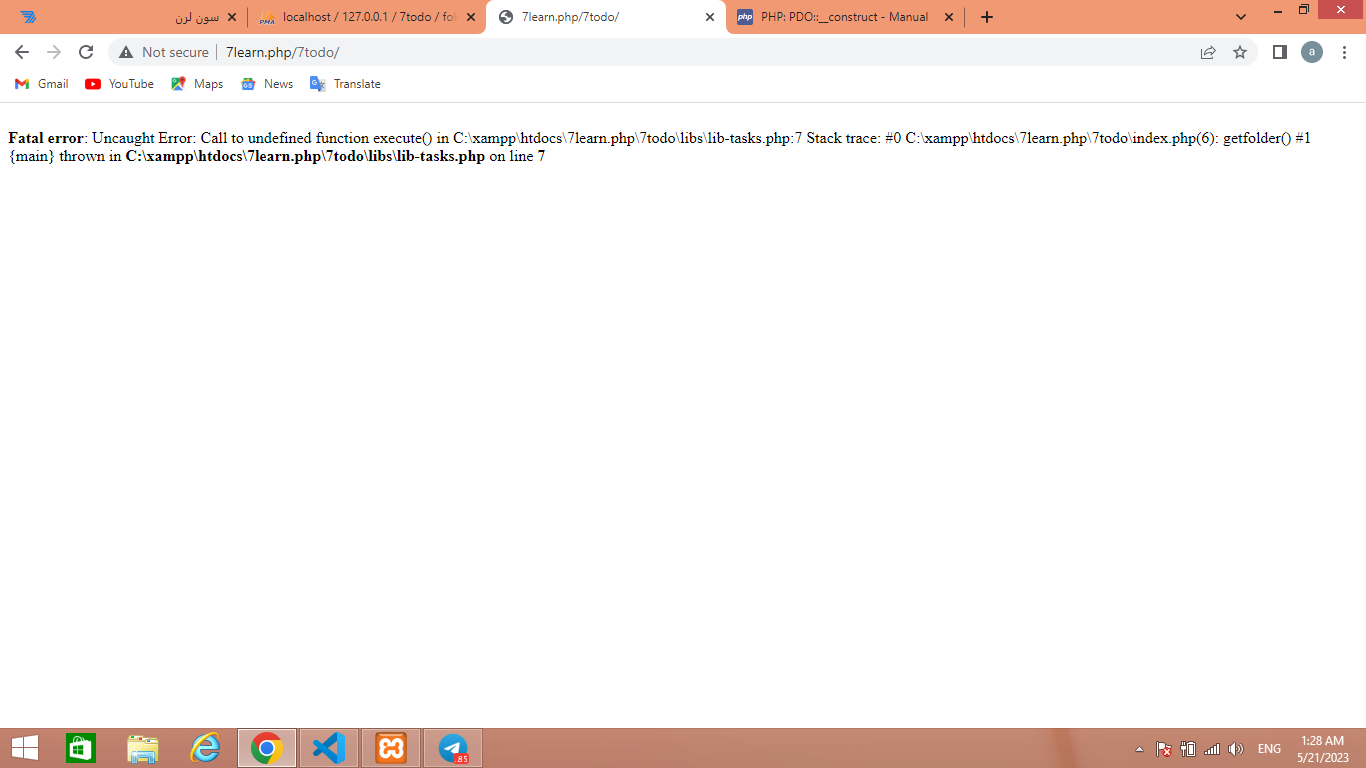Image resolution: width=1366 pixels, height=768 pixels.
Task: Open the Chrome side panel
Action: 1279,52
